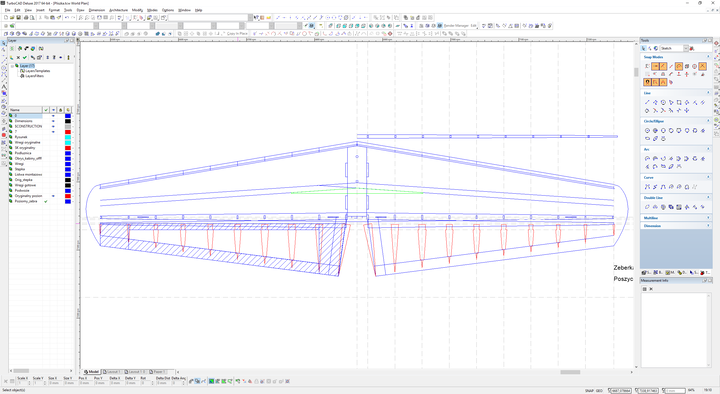720x394 pixels.
Task: Click the first Double Line tool icon
Action: [x=647, y=207]
